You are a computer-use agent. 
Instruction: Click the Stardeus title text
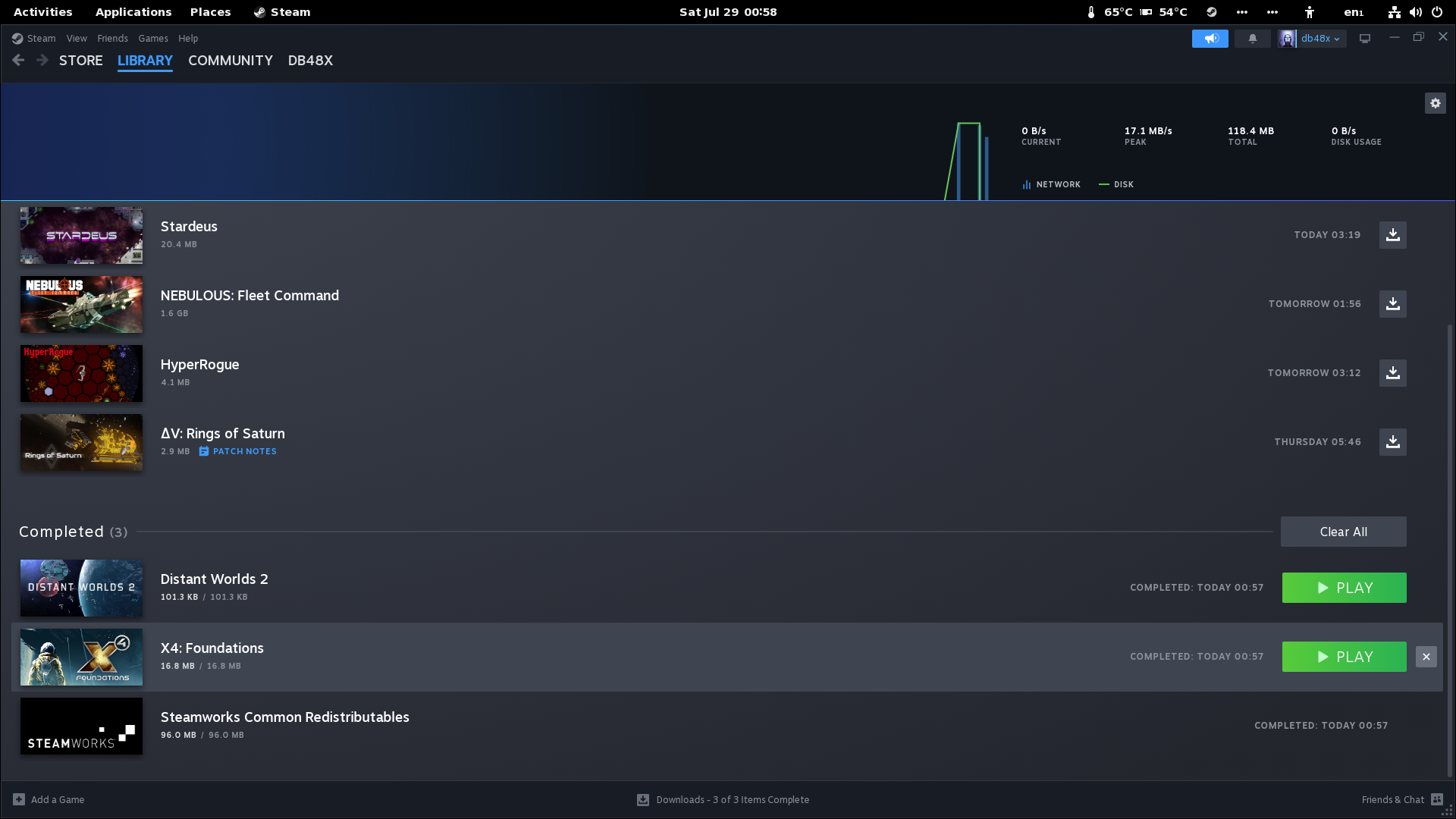189,227
